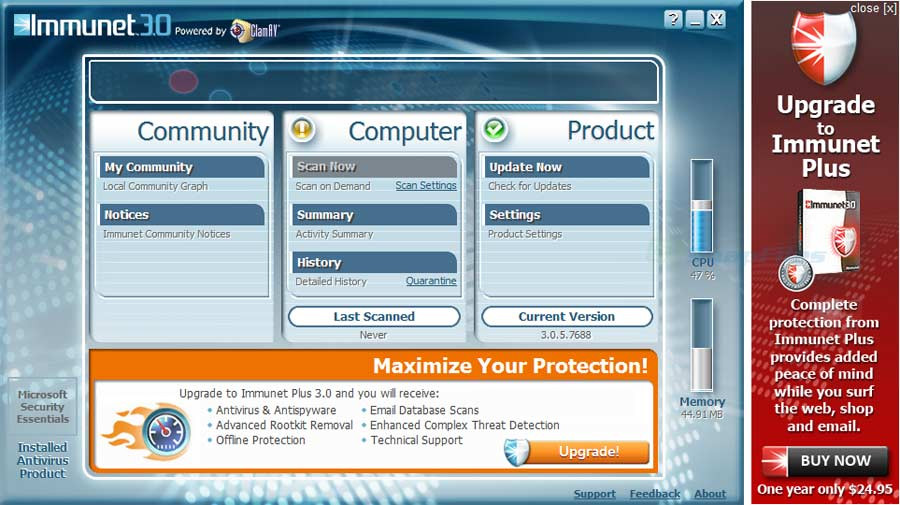Click the 47 % CPU value
Viewport: 900px width, 505px height.
[x=703, y=276]
